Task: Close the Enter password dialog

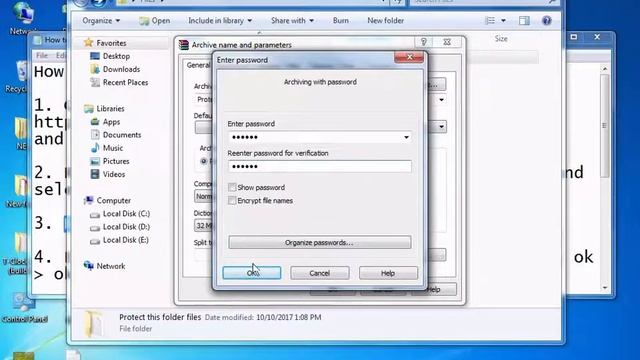Action: (409, 57)
